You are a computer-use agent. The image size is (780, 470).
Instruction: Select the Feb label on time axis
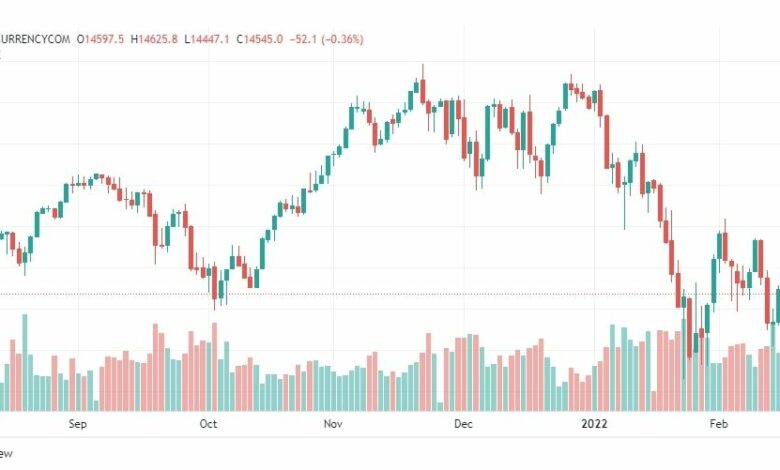[x=719, y=424]
